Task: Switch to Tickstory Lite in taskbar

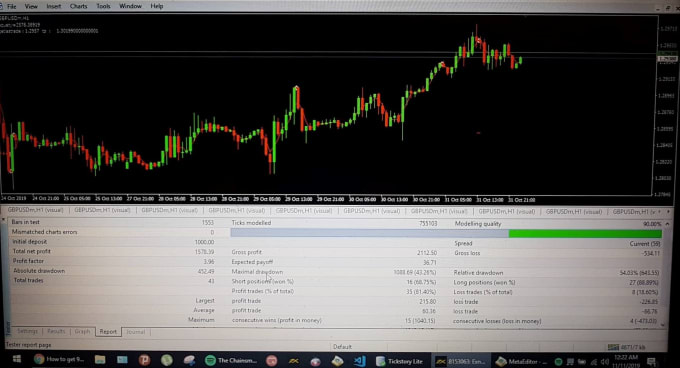Action: 400,361
